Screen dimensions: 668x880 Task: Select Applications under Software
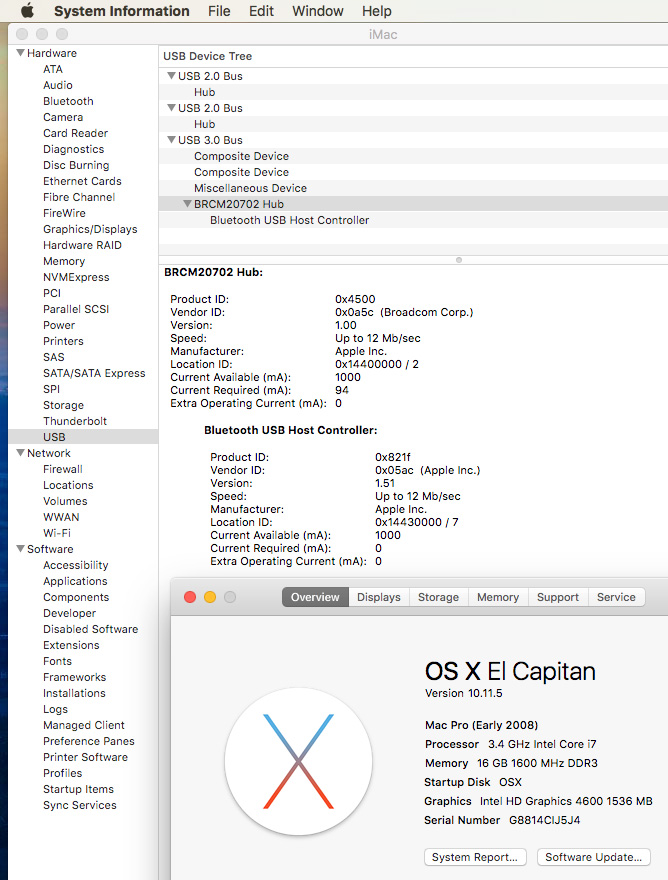[75, 581]
